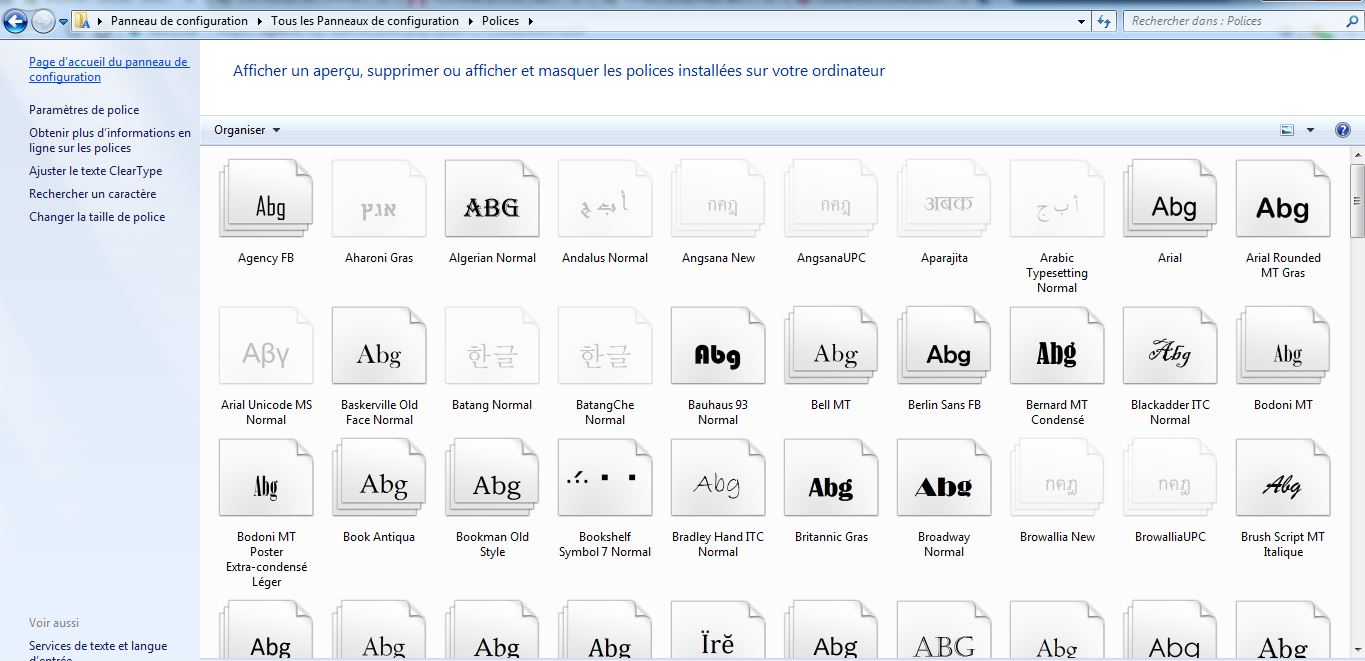Select the Algerian Normal font icon
Viewport: 1365px width, 661px height.
click(x=492, y=199)
